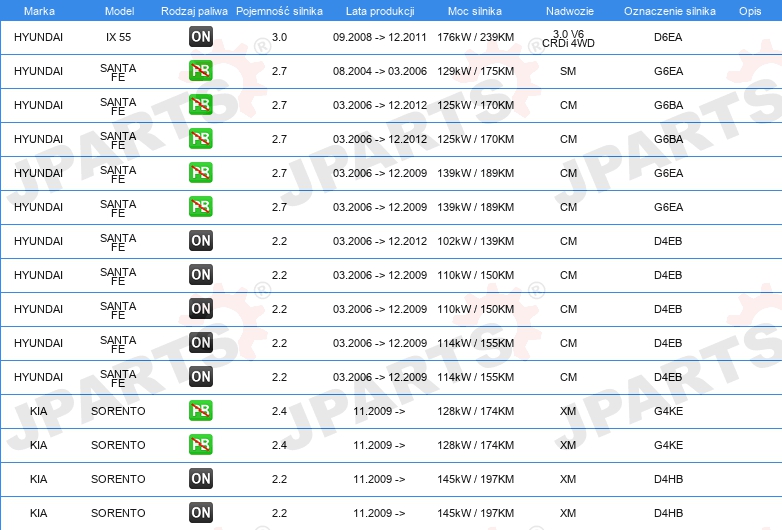Click the D6EA engine code cell

click(668, 37)
